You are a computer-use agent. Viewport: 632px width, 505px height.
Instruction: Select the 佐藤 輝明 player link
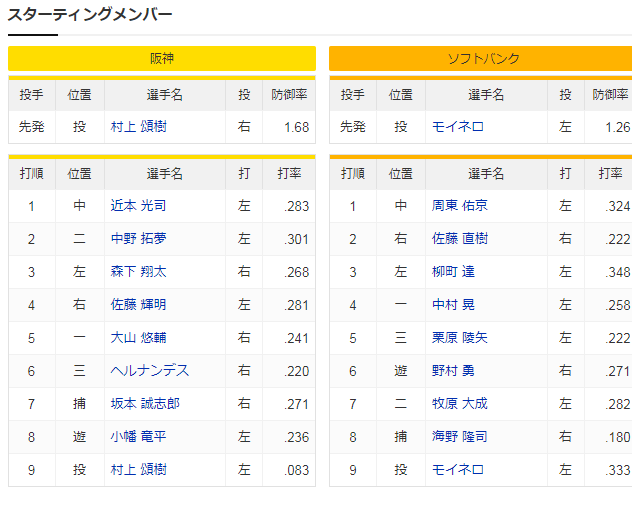138,305
